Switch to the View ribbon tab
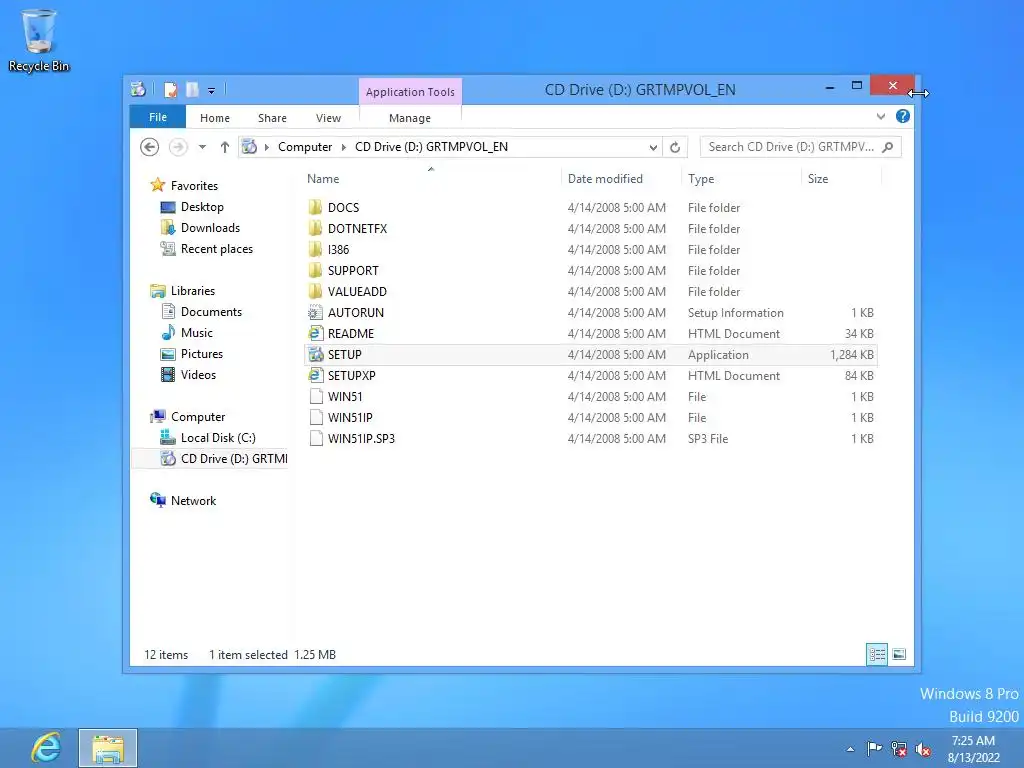1024x768 pixels. (328, 118)
